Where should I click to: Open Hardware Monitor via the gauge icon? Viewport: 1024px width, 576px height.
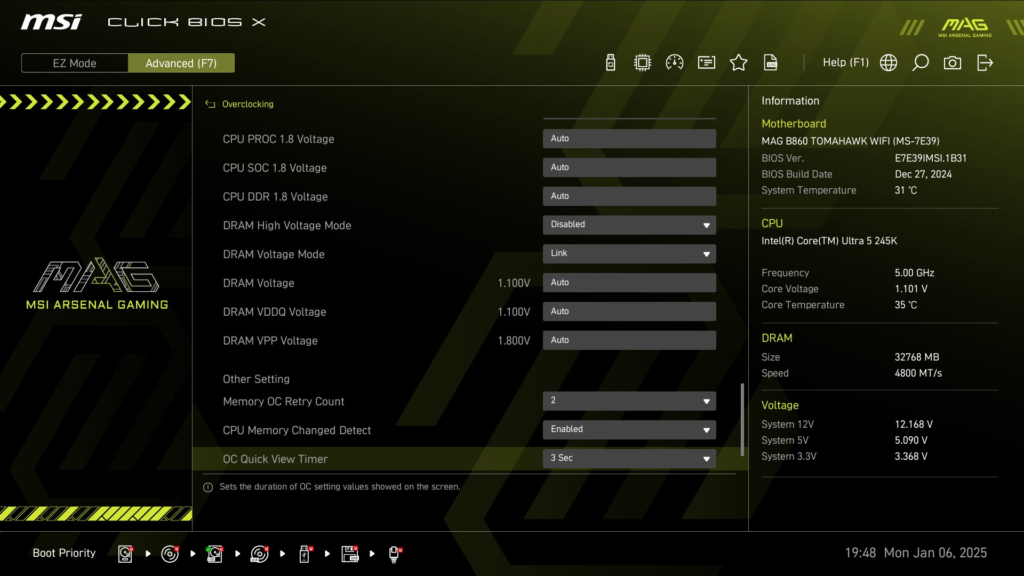[x=674, y=61]
